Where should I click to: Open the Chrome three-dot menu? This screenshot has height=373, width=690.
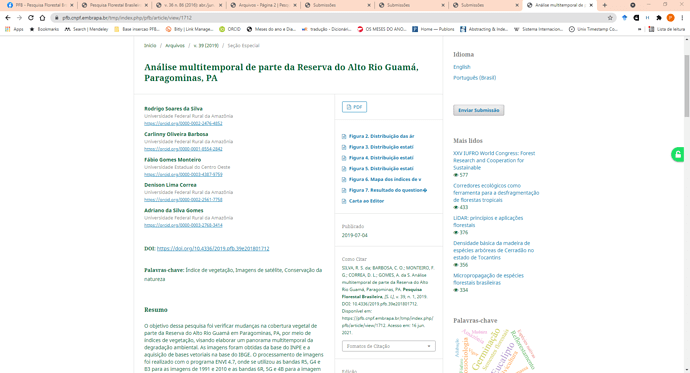click(682, 18)
